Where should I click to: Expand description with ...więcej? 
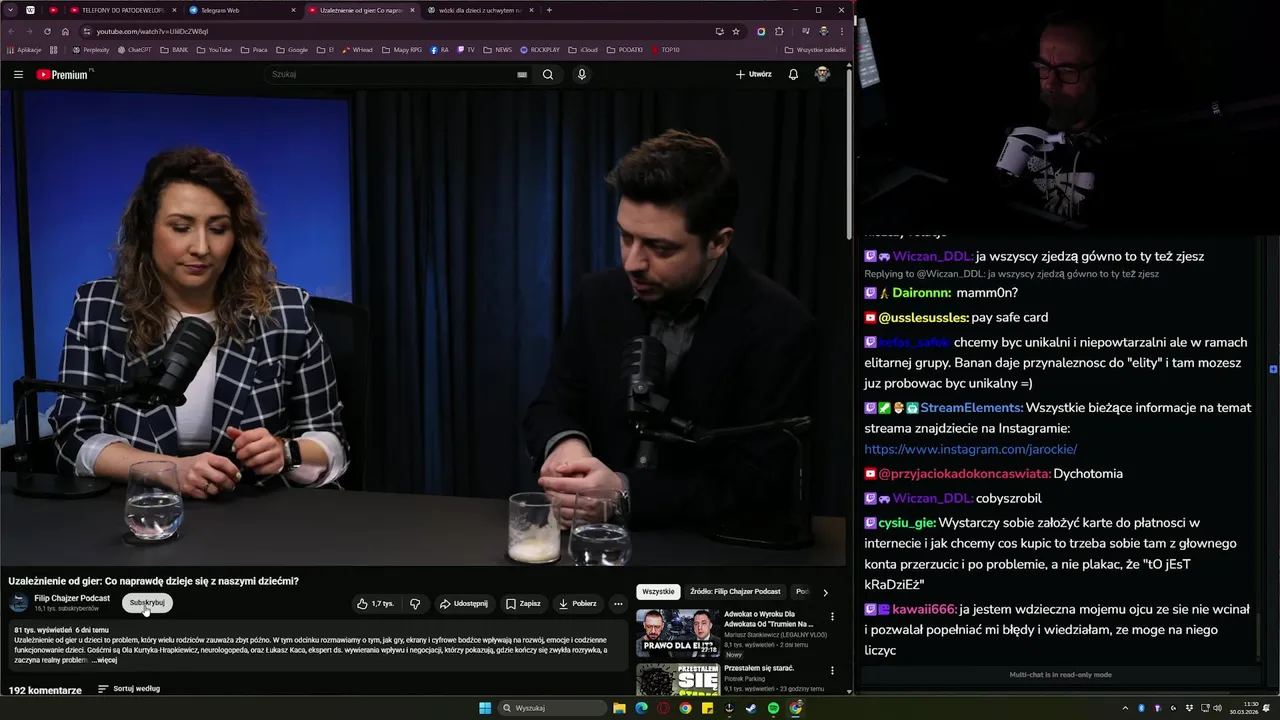[104, 661]
